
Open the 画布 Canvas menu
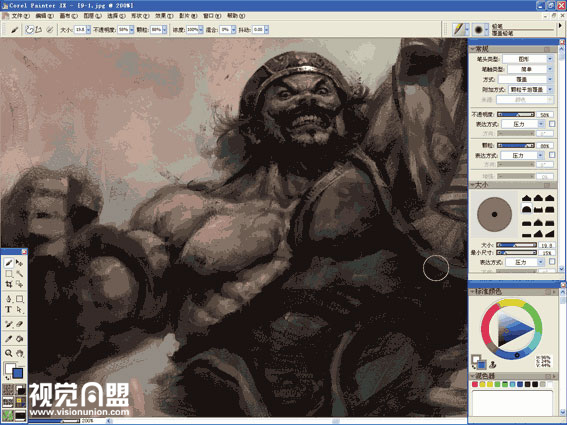[x=68, y=16]
